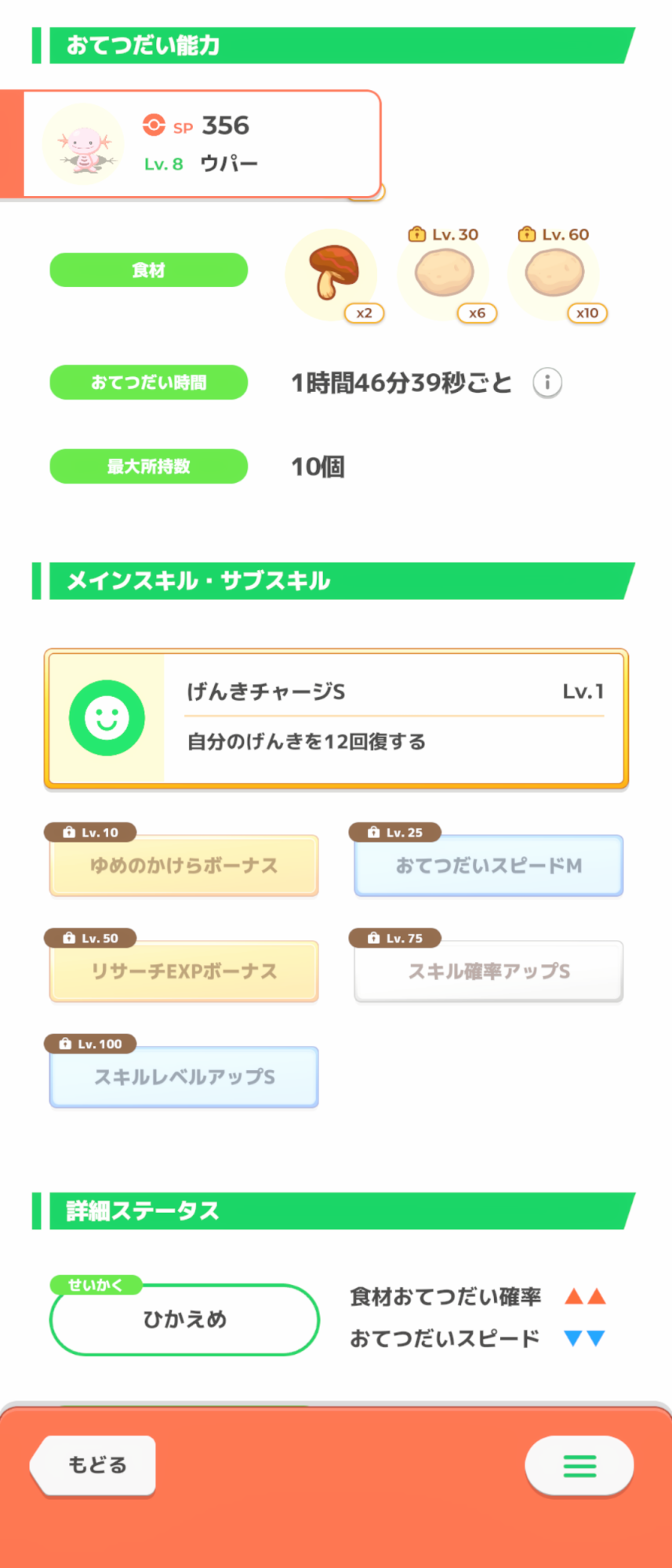The height and width of the screenshot is (1568, 672).
Task: Tap the スキルレベルアップS sub skill
Action: click(x=184, y=1077)
